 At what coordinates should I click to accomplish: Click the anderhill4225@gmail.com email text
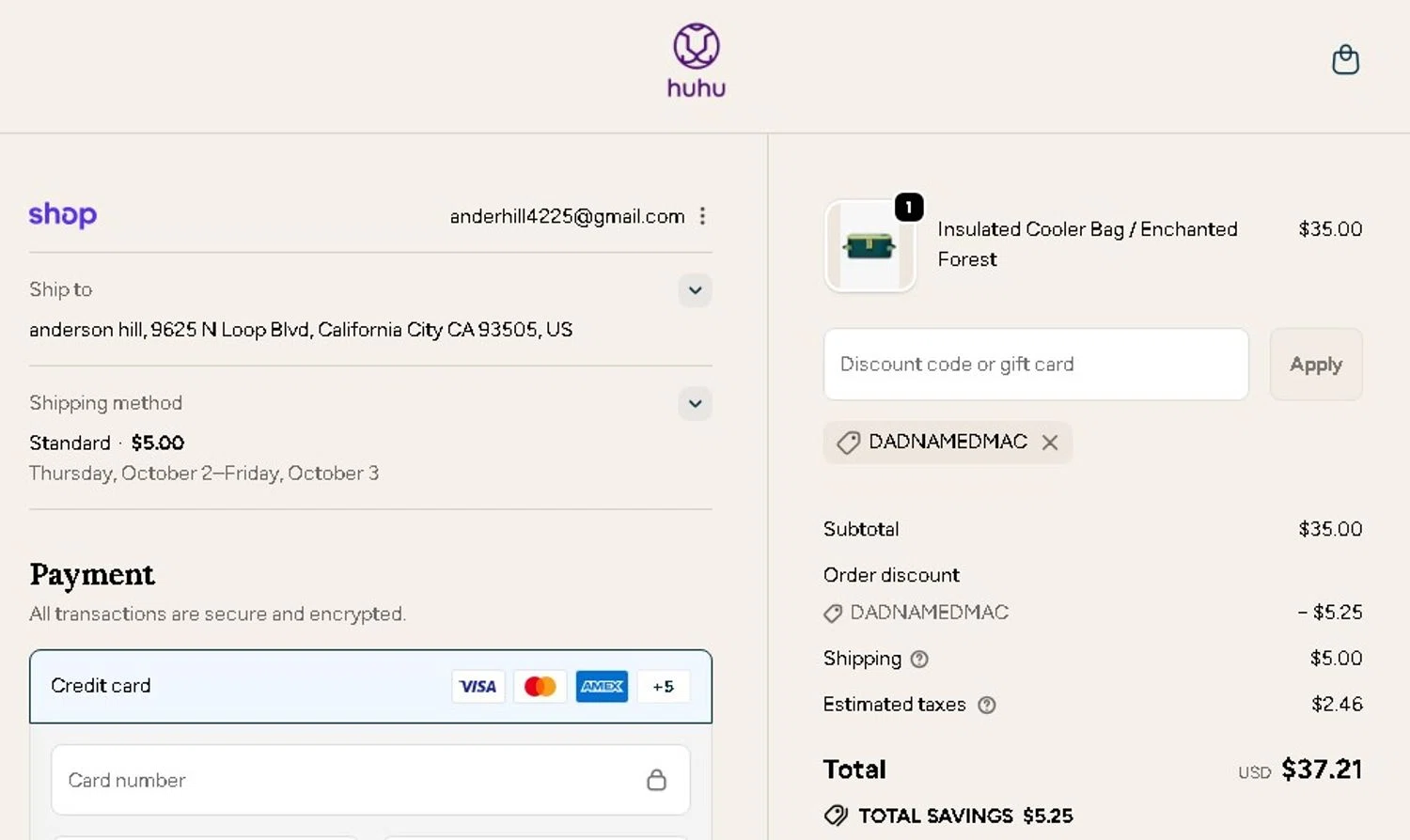pos(567,216)
